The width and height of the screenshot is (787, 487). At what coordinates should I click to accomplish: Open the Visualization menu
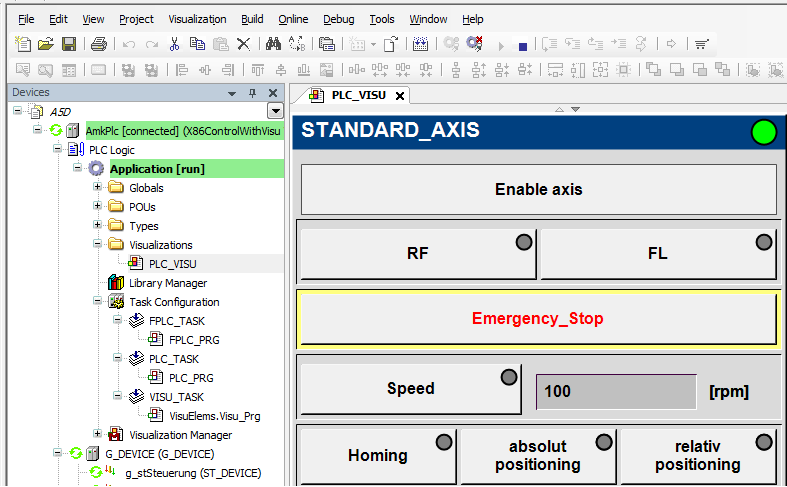coord(196,19)
